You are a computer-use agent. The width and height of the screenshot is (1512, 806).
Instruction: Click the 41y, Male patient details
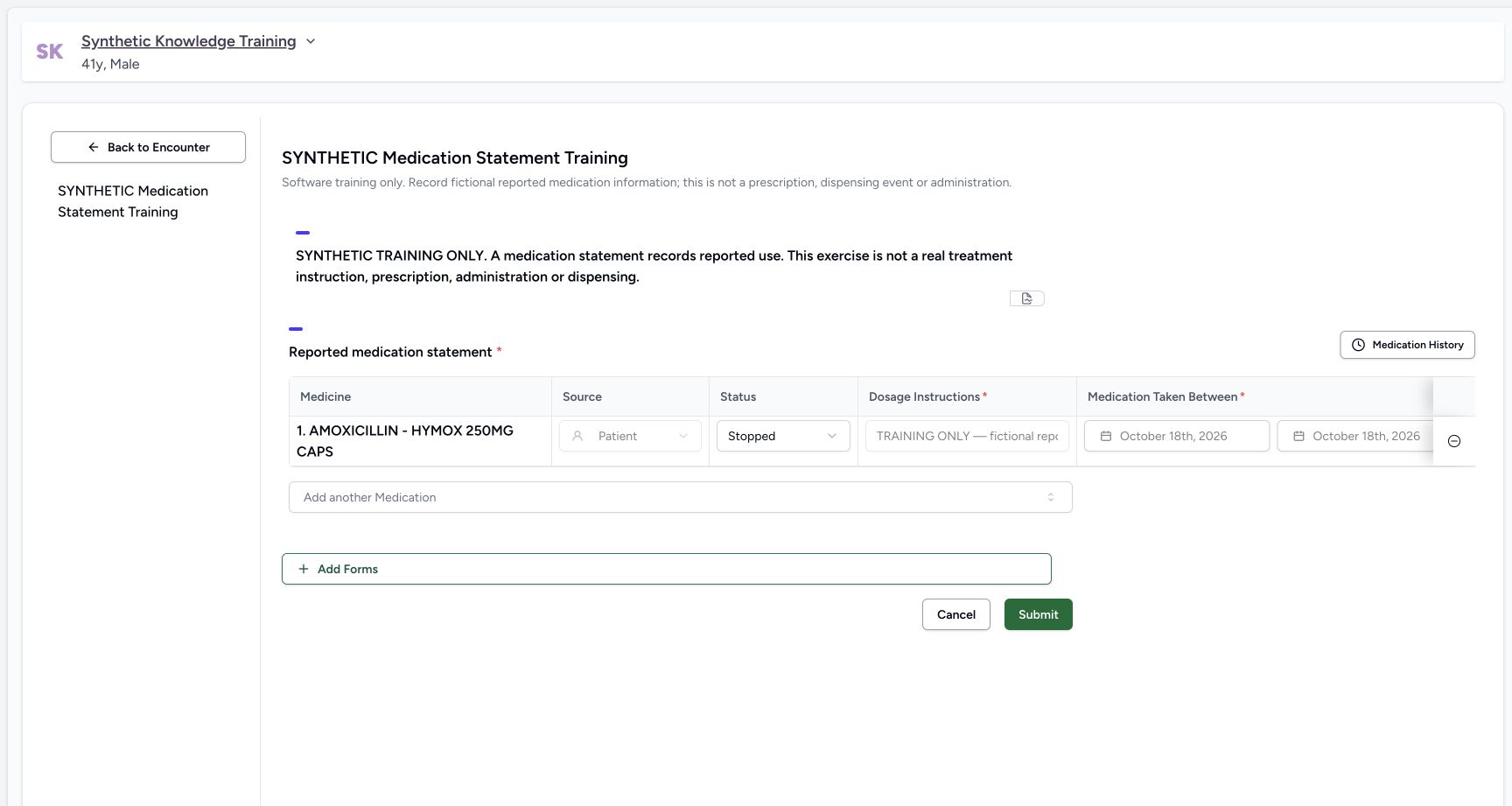110,64
